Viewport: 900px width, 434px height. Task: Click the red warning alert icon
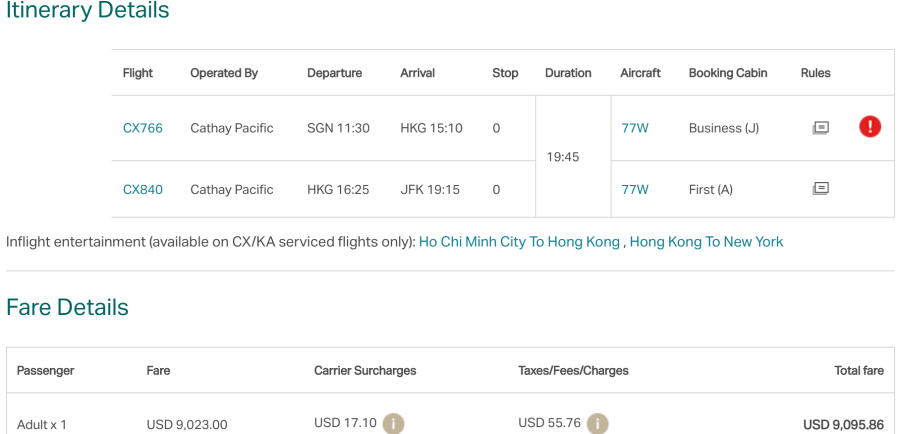tap(870, 127)
